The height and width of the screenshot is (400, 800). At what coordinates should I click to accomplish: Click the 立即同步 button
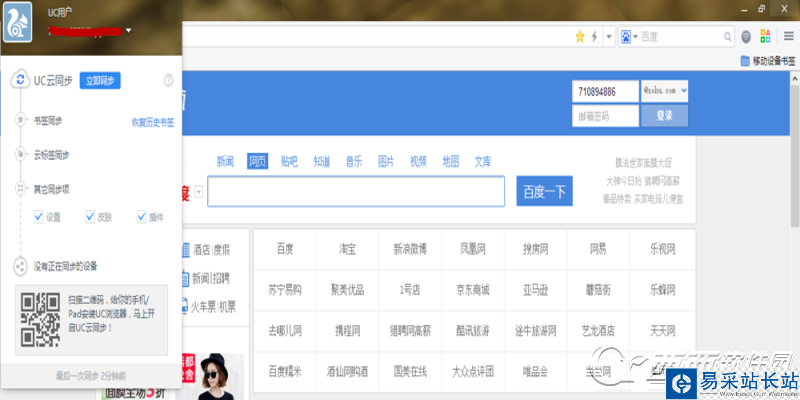pos(100,81)
